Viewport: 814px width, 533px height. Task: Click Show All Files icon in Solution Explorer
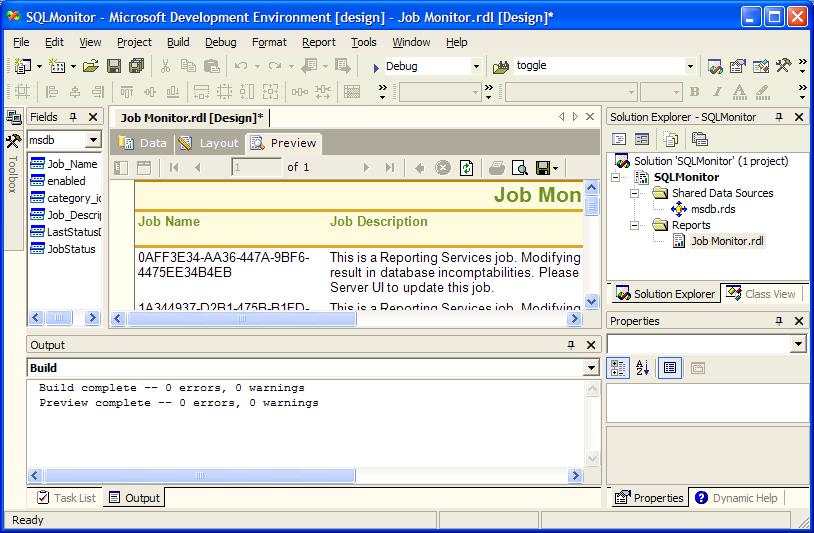pyautogui.click(x=671, y=139)
